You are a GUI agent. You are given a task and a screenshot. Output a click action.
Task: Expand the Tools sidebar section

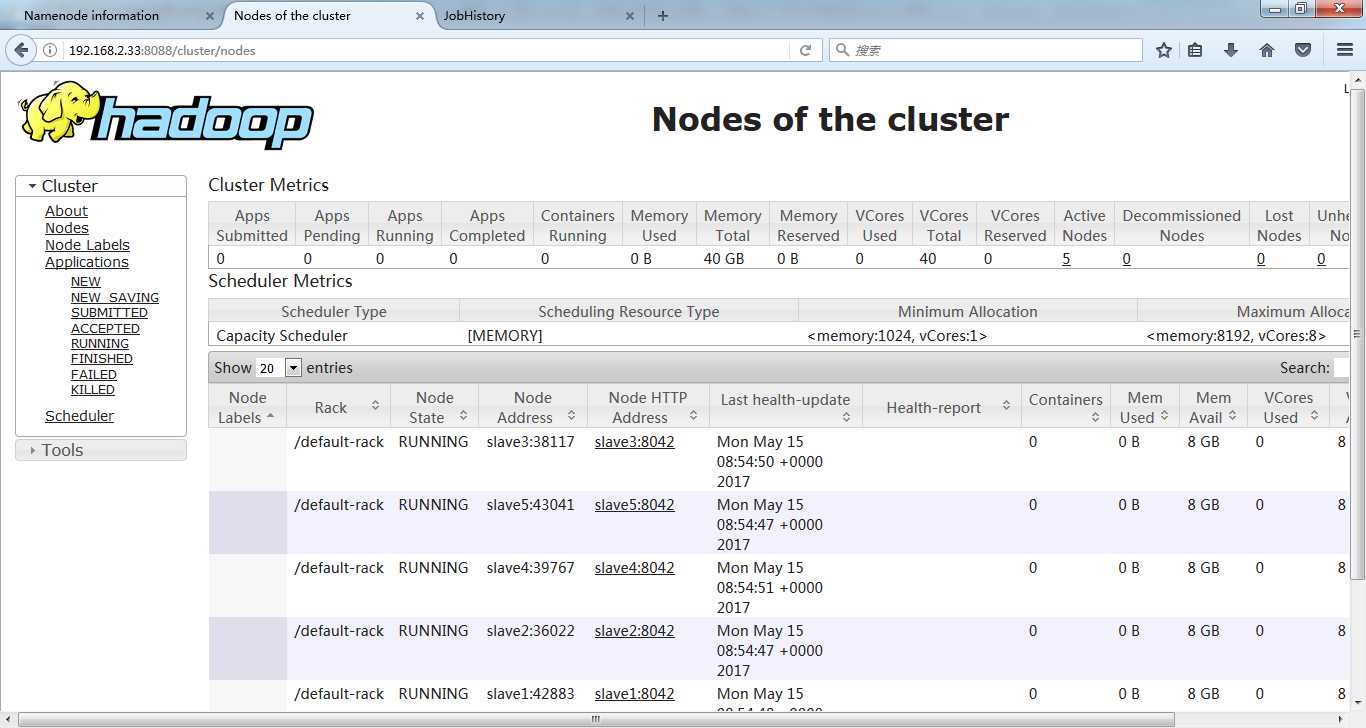(x=101, y=450)
